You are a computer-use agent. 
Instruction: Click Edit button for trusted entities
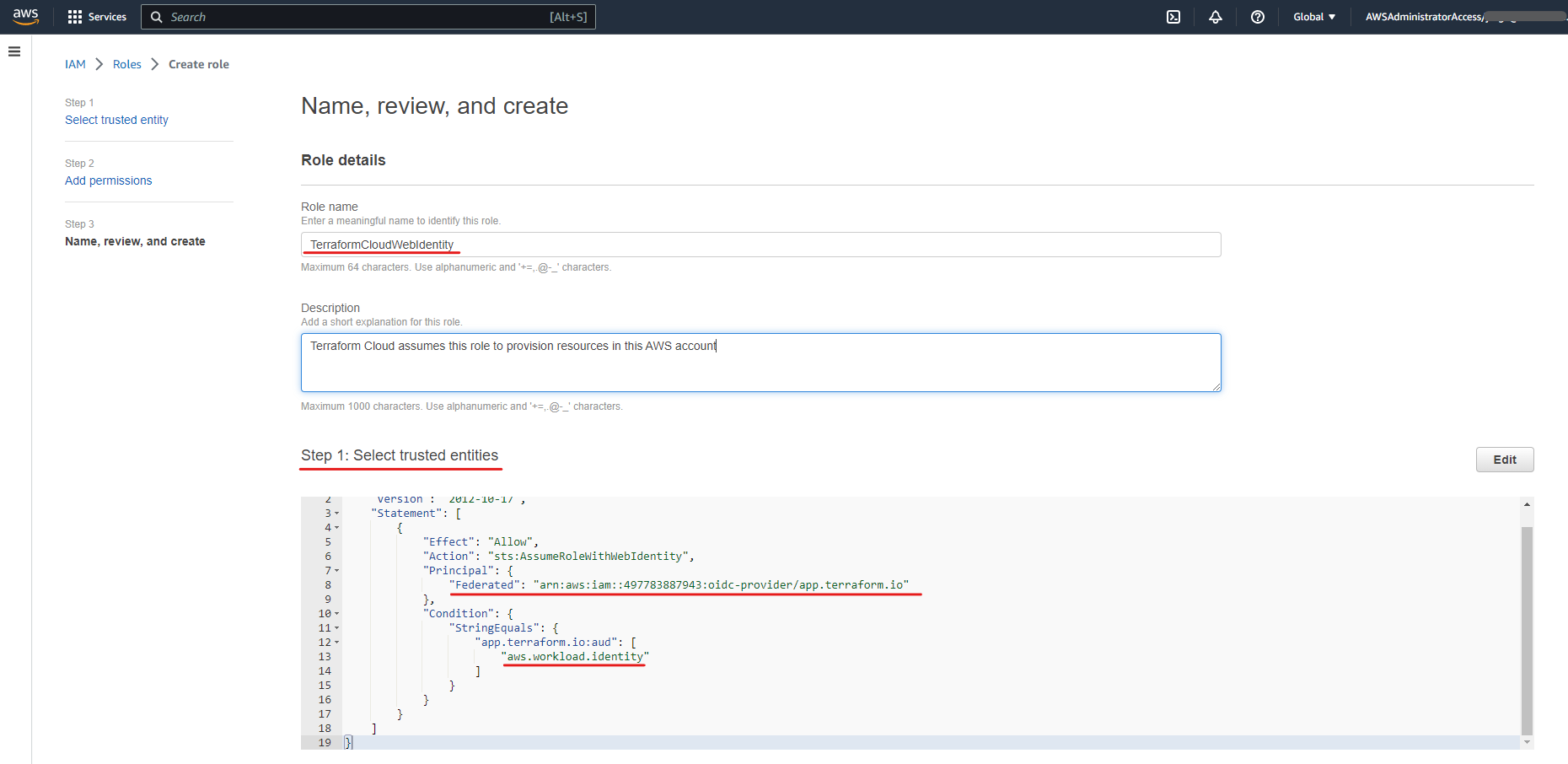coord(1505,460)
